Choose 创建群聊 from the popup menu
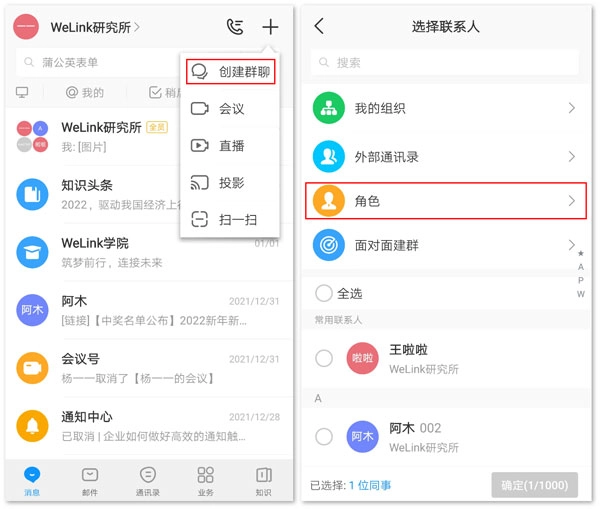This screenshot has height=509, width=600. click(230, 72)
